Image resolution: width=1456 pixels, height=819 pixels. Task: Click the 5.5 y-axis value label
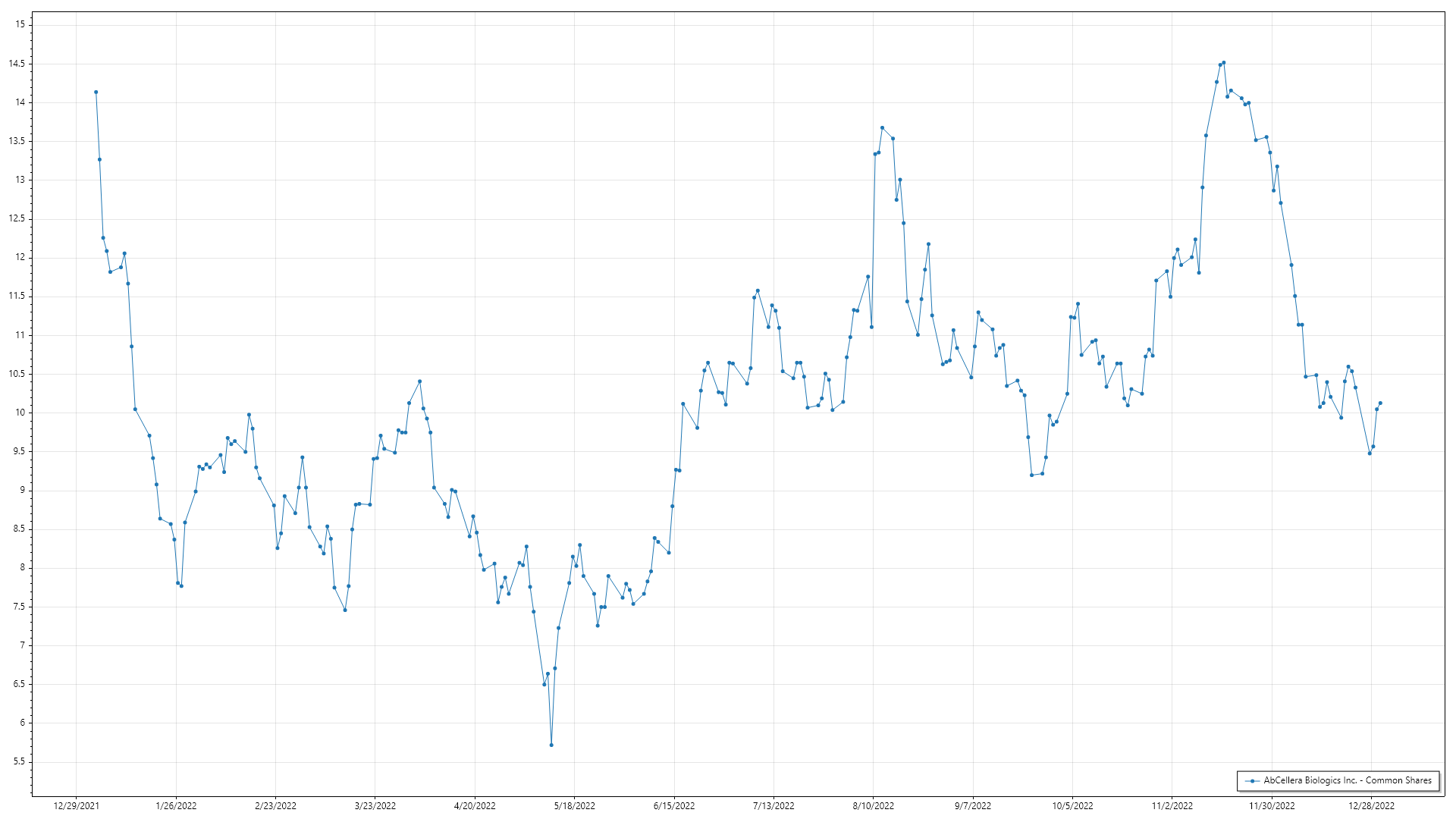pos(19,761)
